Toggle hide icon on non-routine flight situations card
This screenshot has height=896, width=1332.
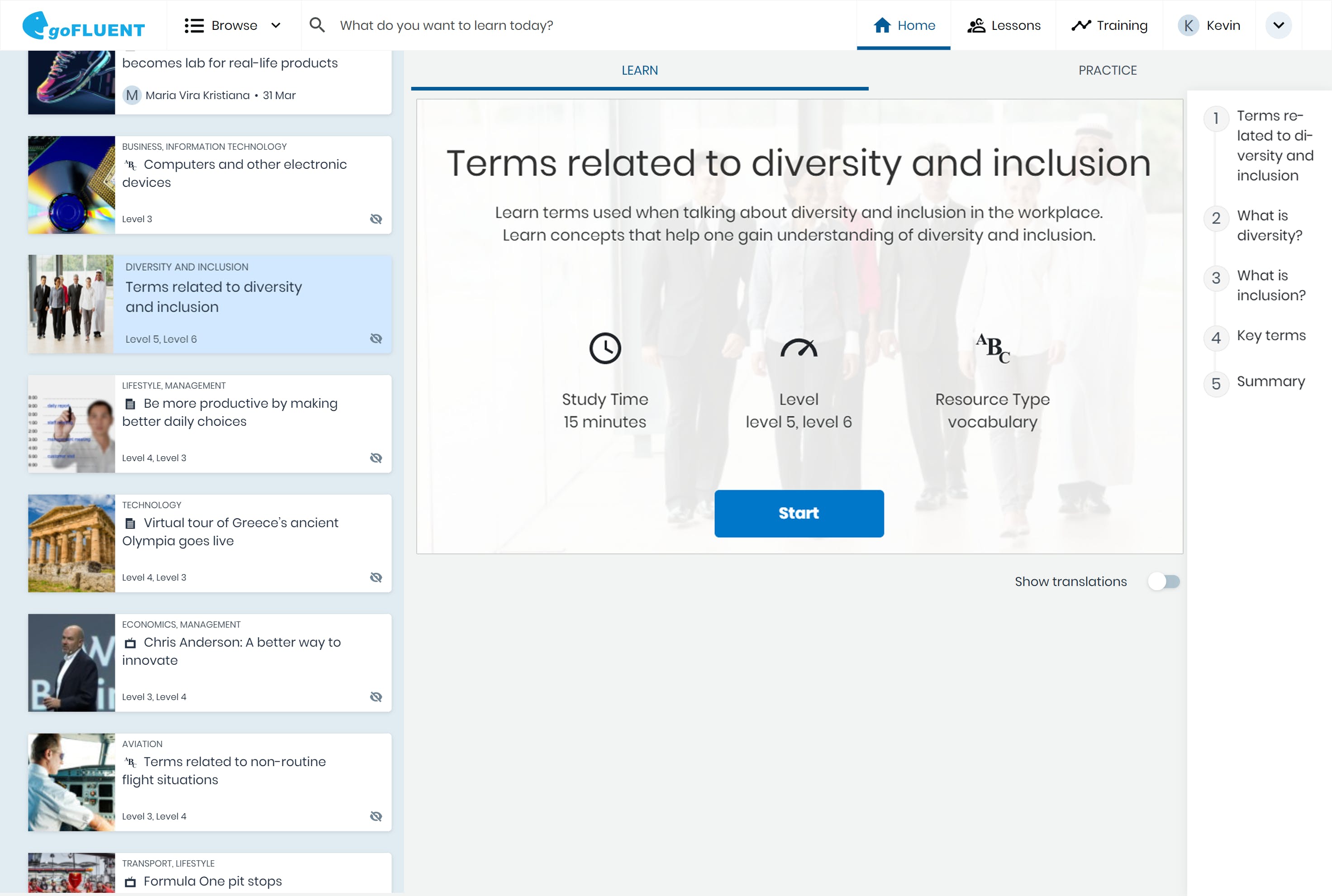376,816
